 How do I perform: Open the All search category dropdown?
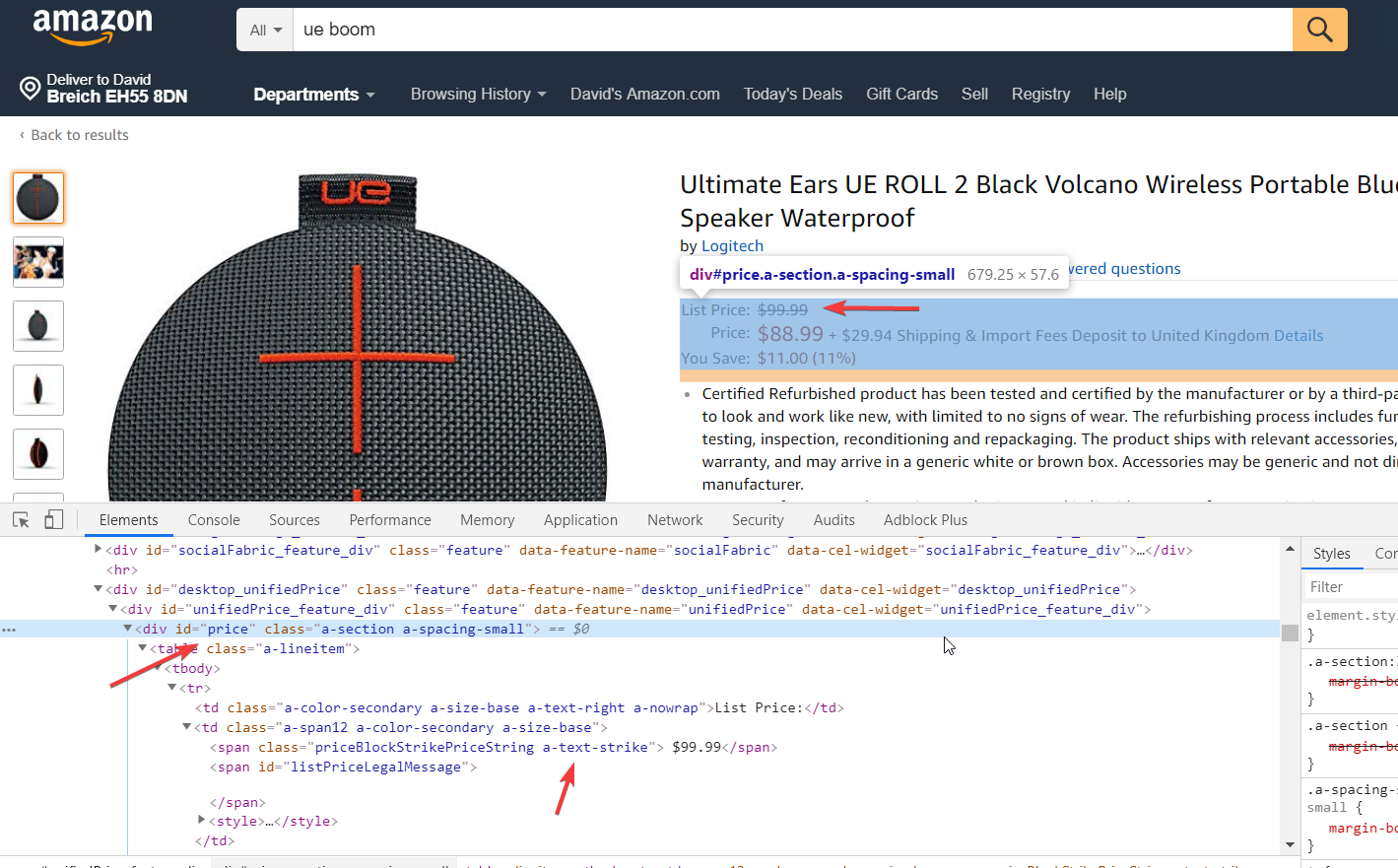coord(266,30)
